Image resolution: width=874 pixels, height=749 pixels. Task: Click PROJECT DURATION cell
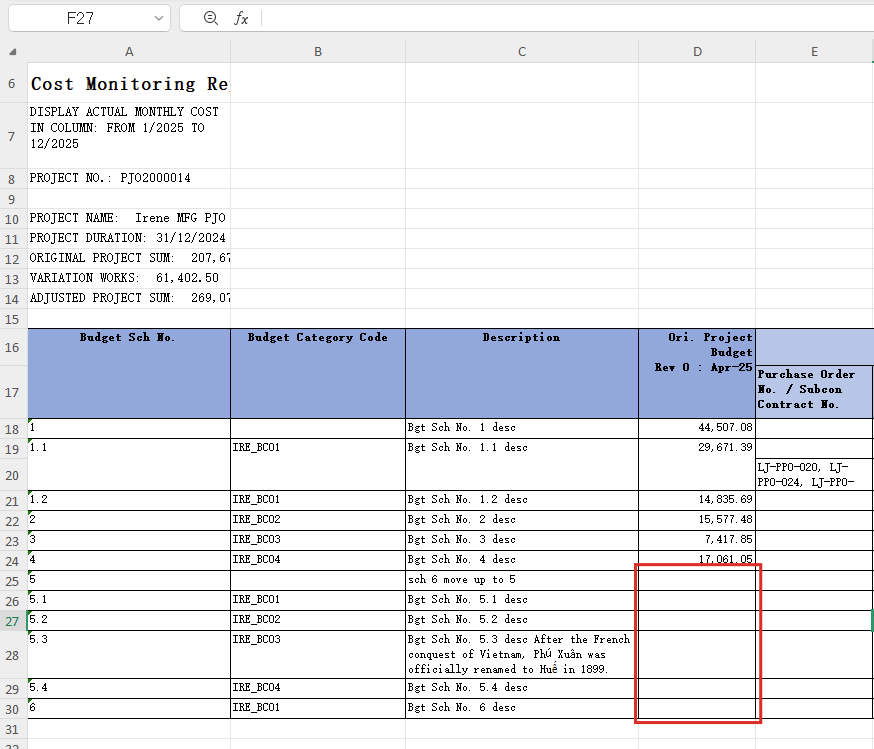click(129, 239)
